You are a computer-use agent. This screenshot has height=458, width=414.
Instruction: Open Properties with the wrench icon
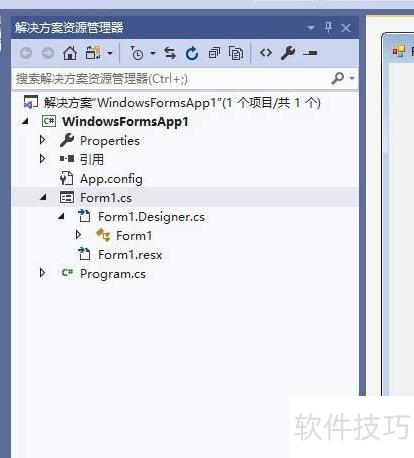point(288,53)
